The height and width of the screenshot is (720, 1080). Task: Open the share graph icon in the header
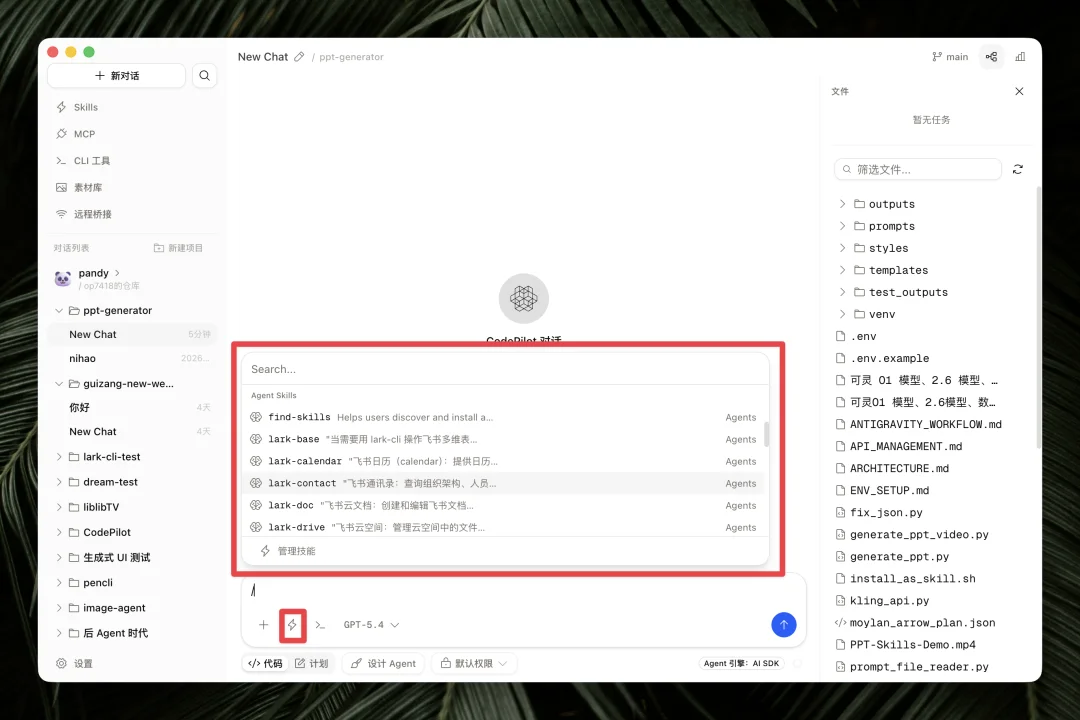tap(991, 57)
